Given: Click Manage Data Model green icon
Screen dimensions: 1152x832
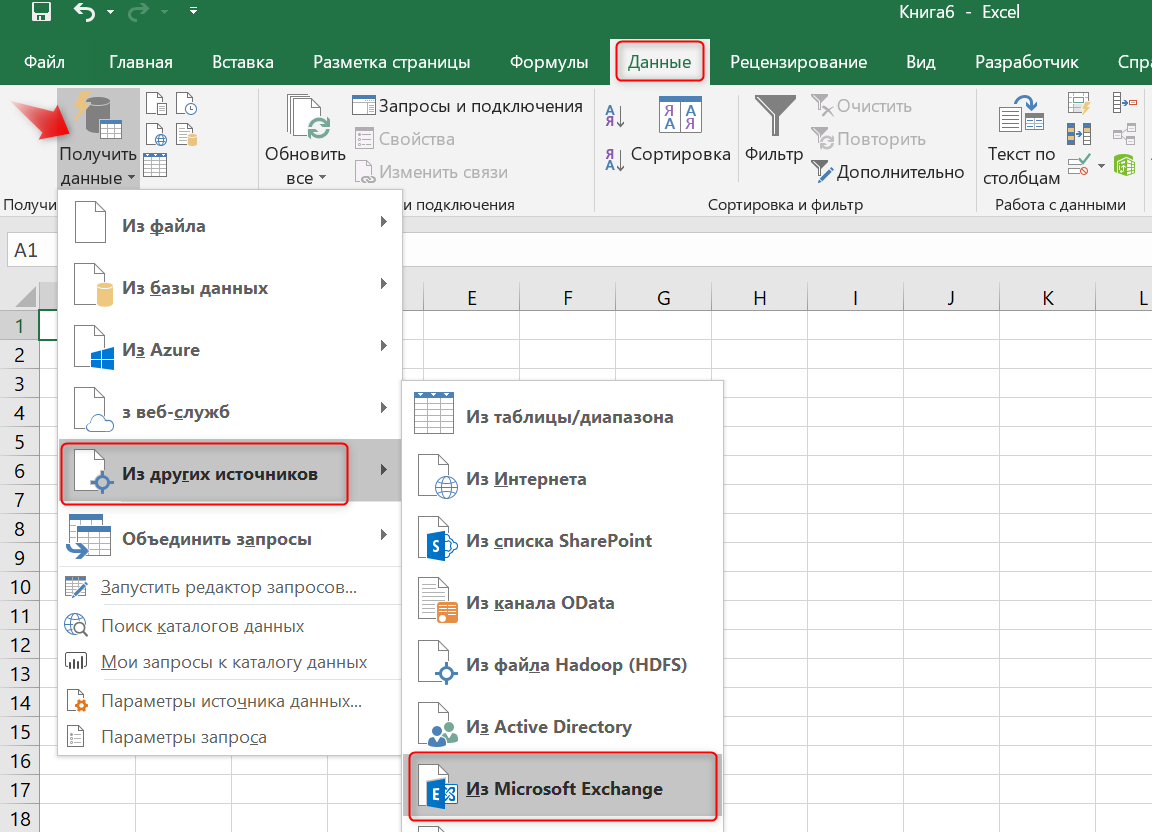Looking at the screenshot, I should coord(1124,165).
